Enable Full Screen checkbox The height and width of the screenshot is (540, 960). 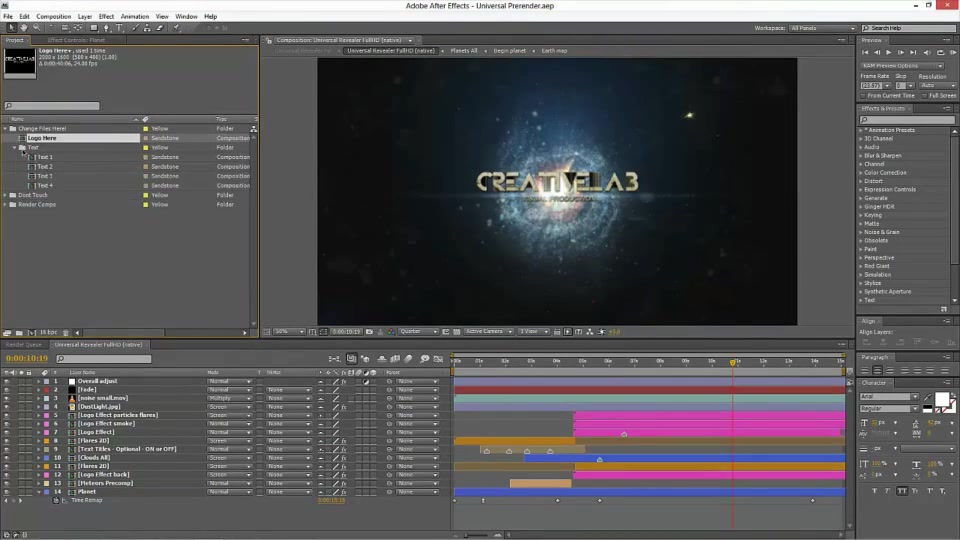[x=924, y=96]
